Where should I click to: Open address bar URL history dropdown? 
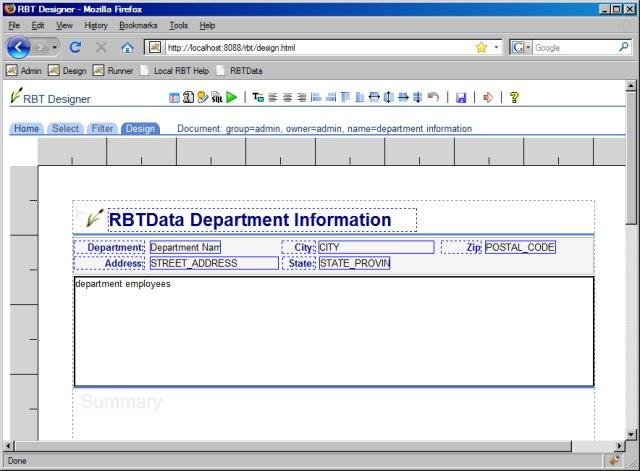click(496, 47)
